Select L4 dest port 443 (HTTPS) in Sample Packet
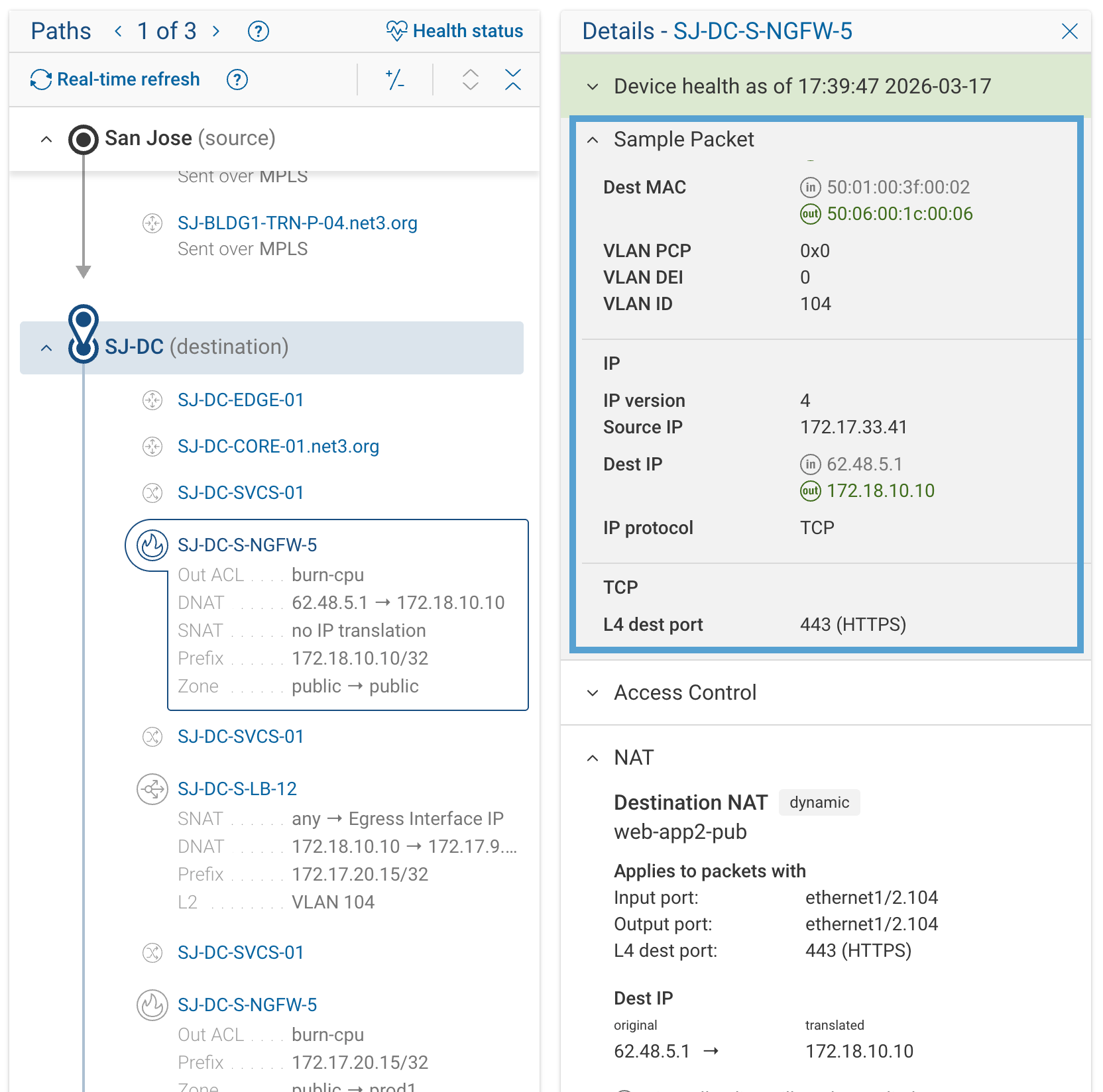The image size is (1103, 1092). point(853,625)
